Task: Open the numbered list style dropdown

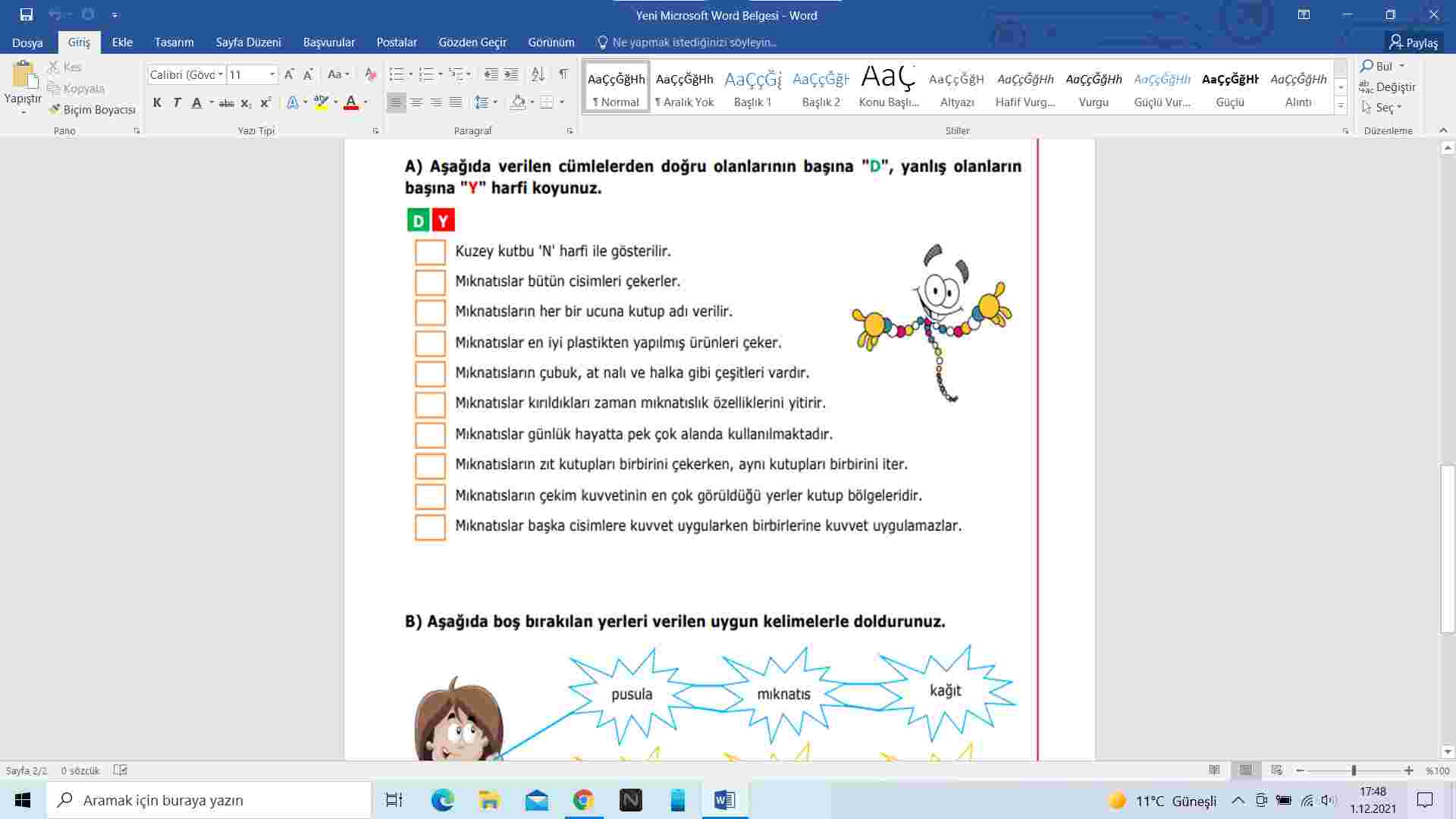Action: point(440,74)
